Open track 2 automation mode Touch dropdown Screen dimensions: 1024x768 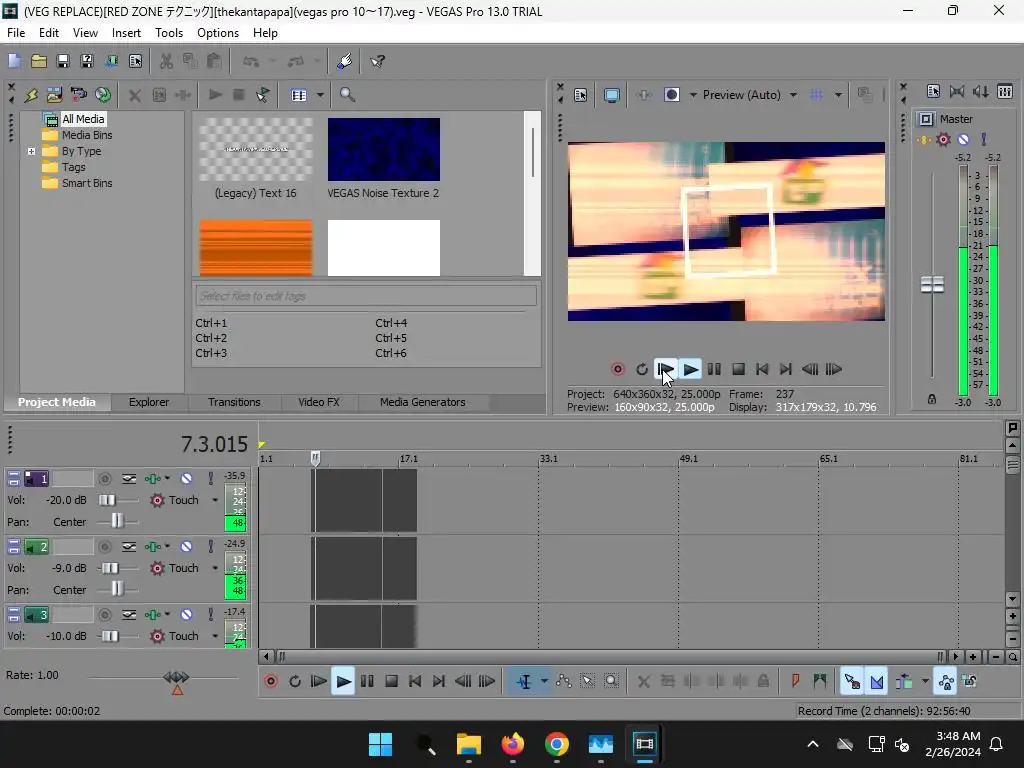coord(215,568)
